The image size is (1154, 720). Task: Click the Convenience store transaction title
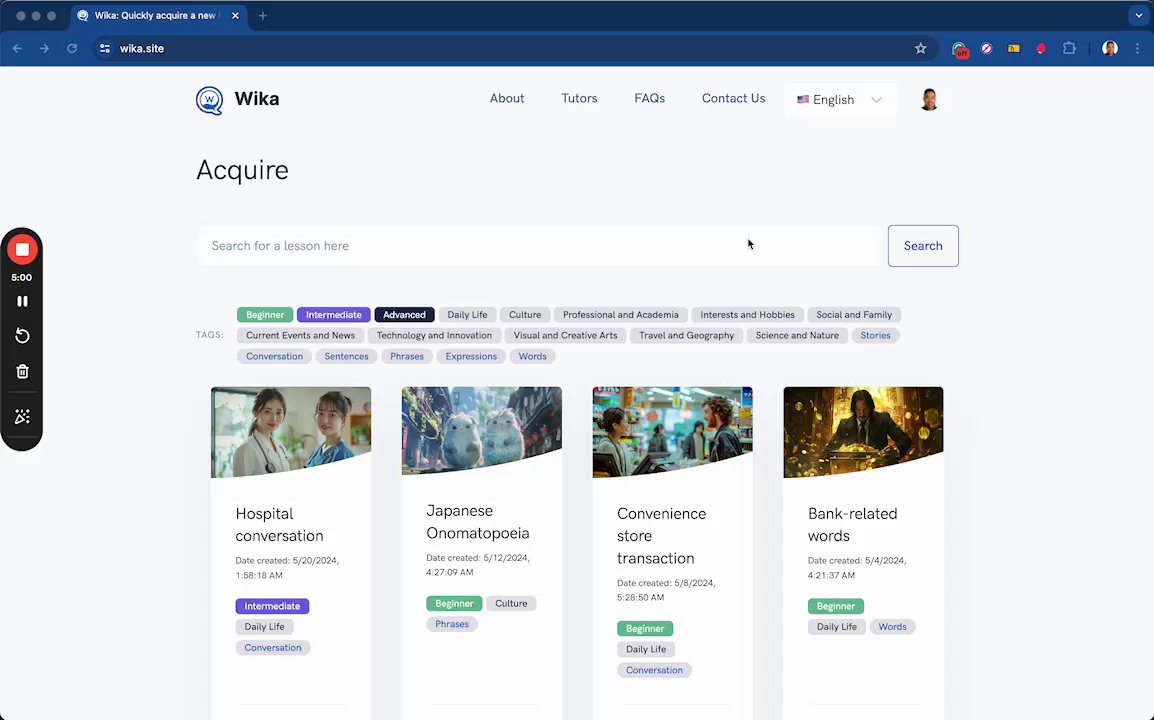(x=661, y=536)
